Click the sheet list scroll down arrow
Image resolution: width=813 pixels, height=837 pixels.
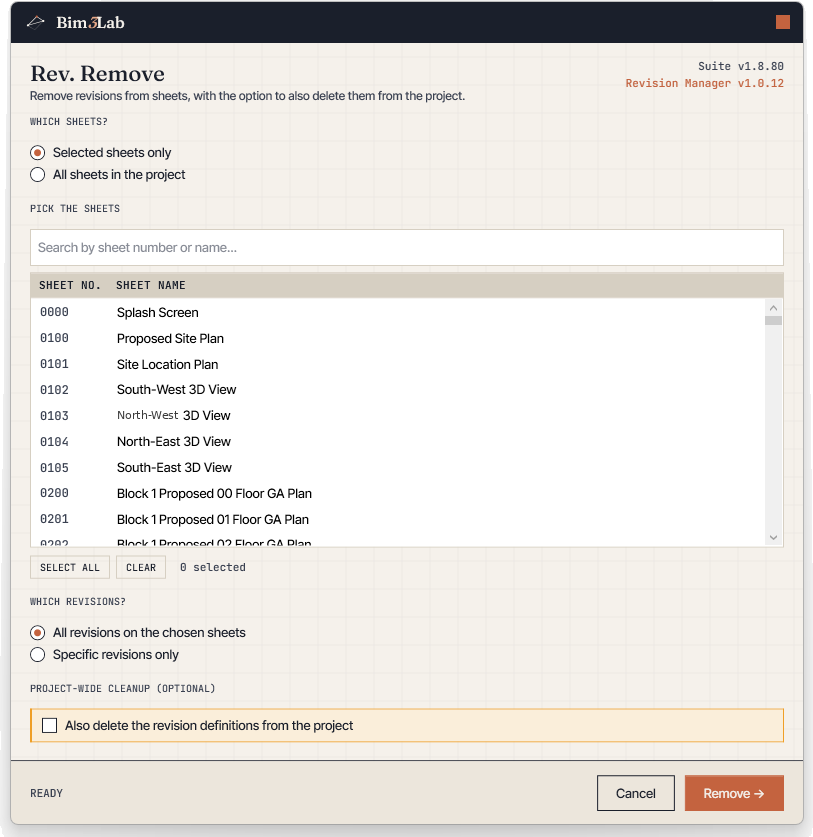tap(773, 538)
